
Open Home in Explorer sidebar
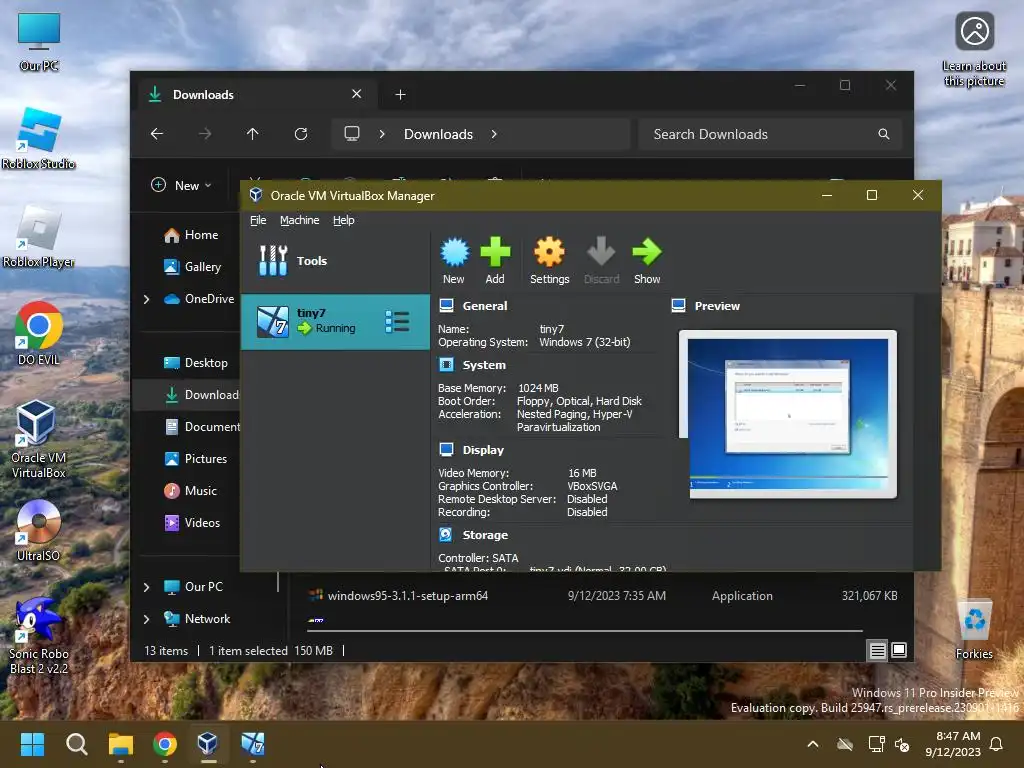coord(192,234)
